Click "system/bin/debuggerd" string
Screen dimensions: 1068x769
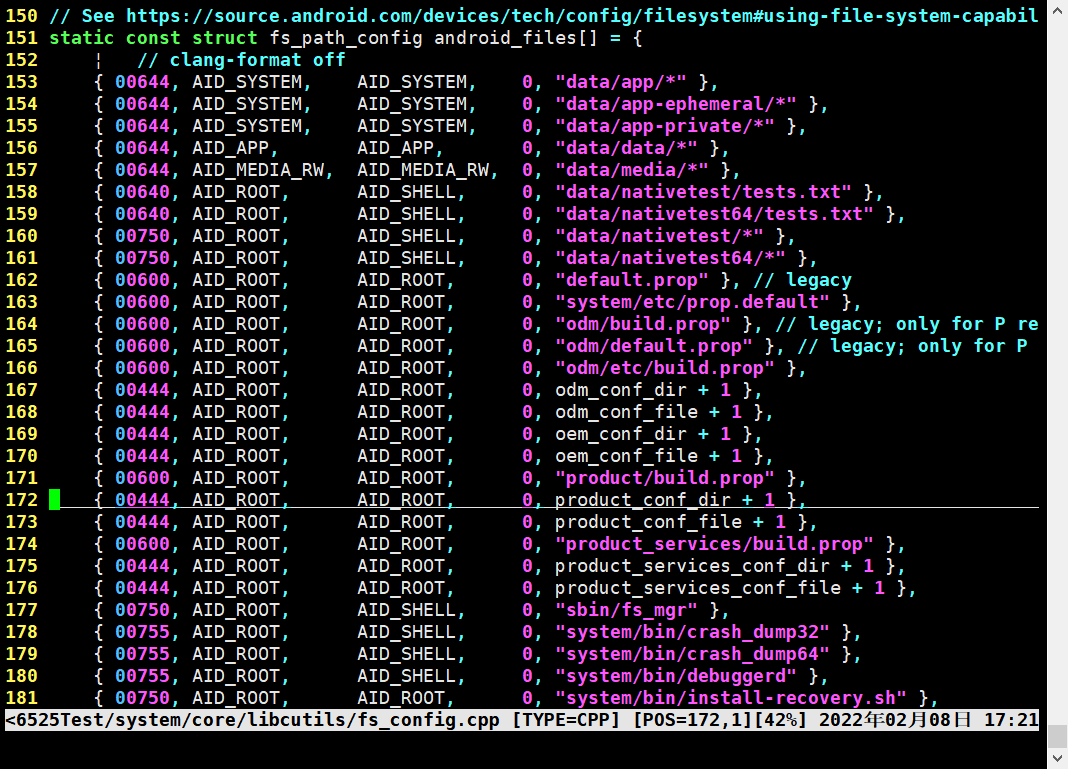[676, 676]
